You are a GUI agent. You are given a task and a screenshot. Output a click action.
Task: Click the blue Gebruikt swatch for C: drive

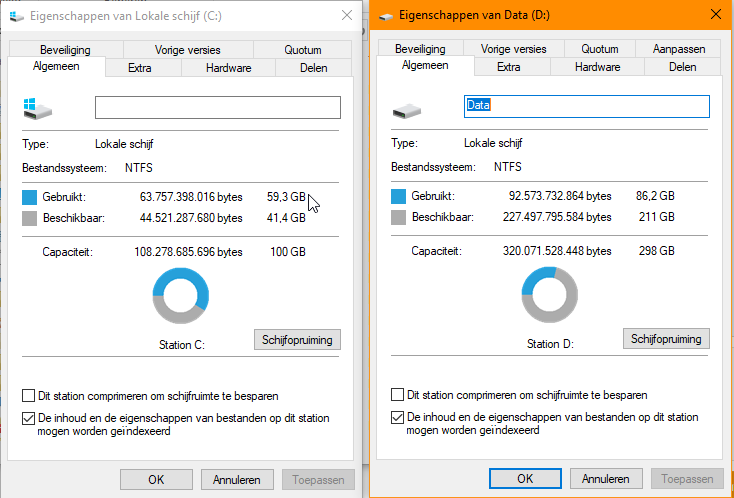pyautogui.click(x=30, y=198)
